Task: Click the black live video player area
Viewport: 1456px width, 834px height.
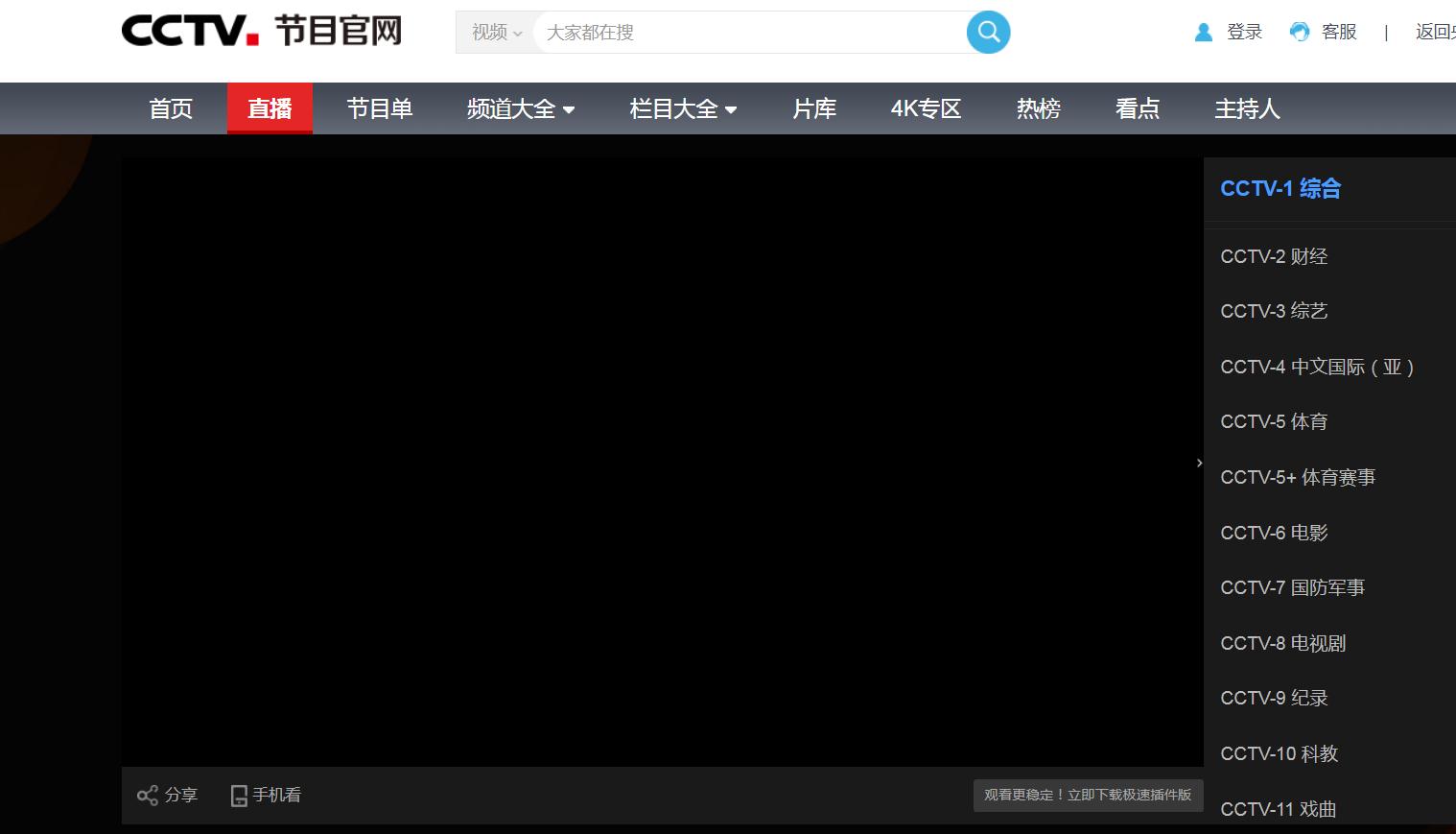Action: pyautogui.click(x=662, y=462)
